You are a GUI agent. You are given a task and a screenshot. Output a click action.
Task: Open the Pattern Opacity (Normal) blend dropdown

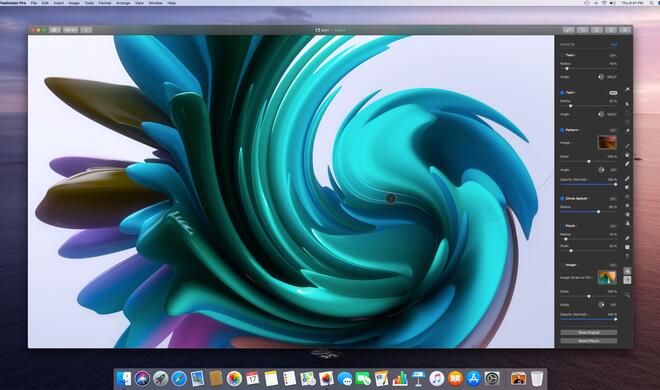(x=575, y=180)
